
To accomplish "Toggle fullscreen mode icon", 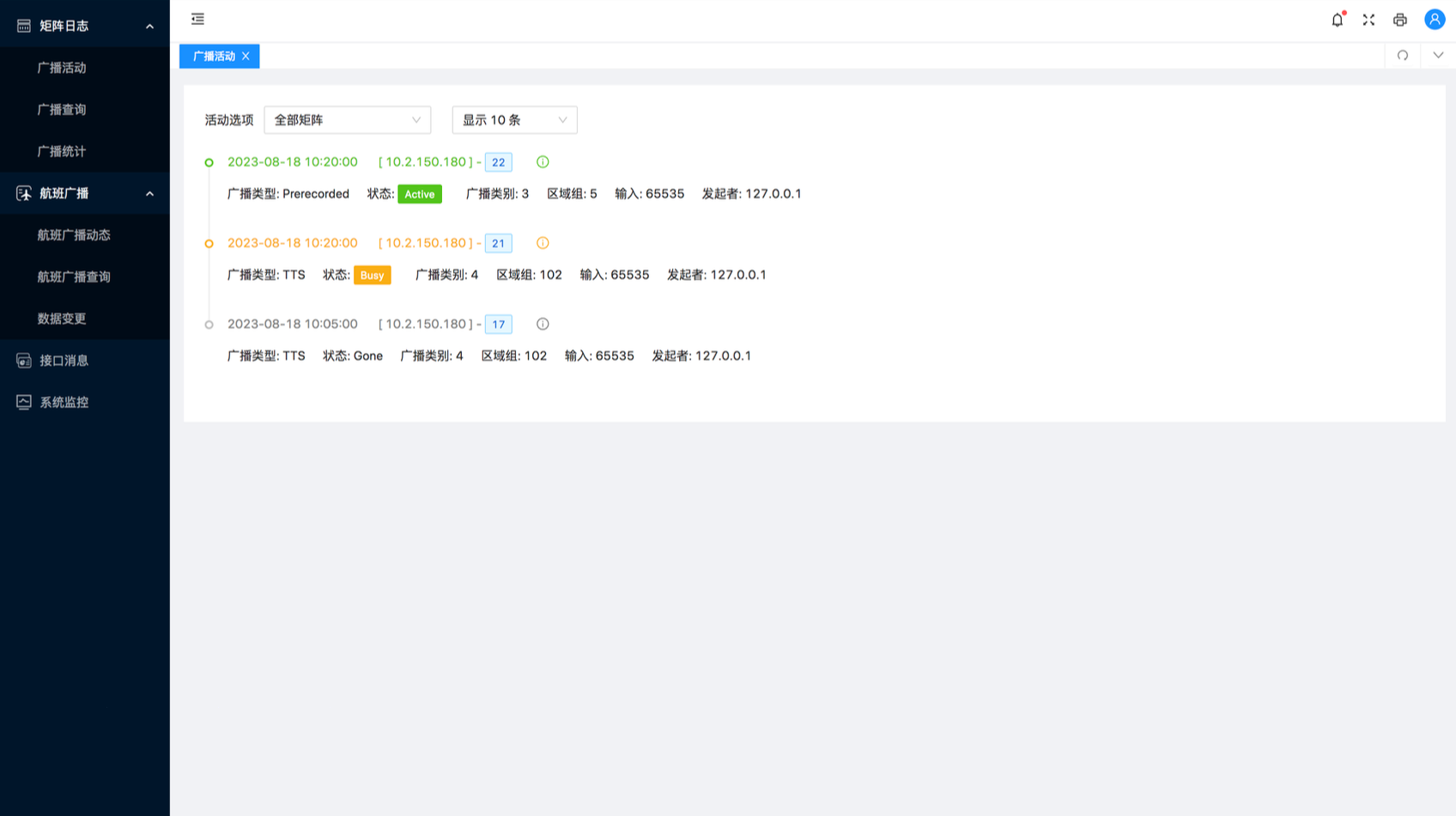I will pyautogui.click(x=1368, y=20).
